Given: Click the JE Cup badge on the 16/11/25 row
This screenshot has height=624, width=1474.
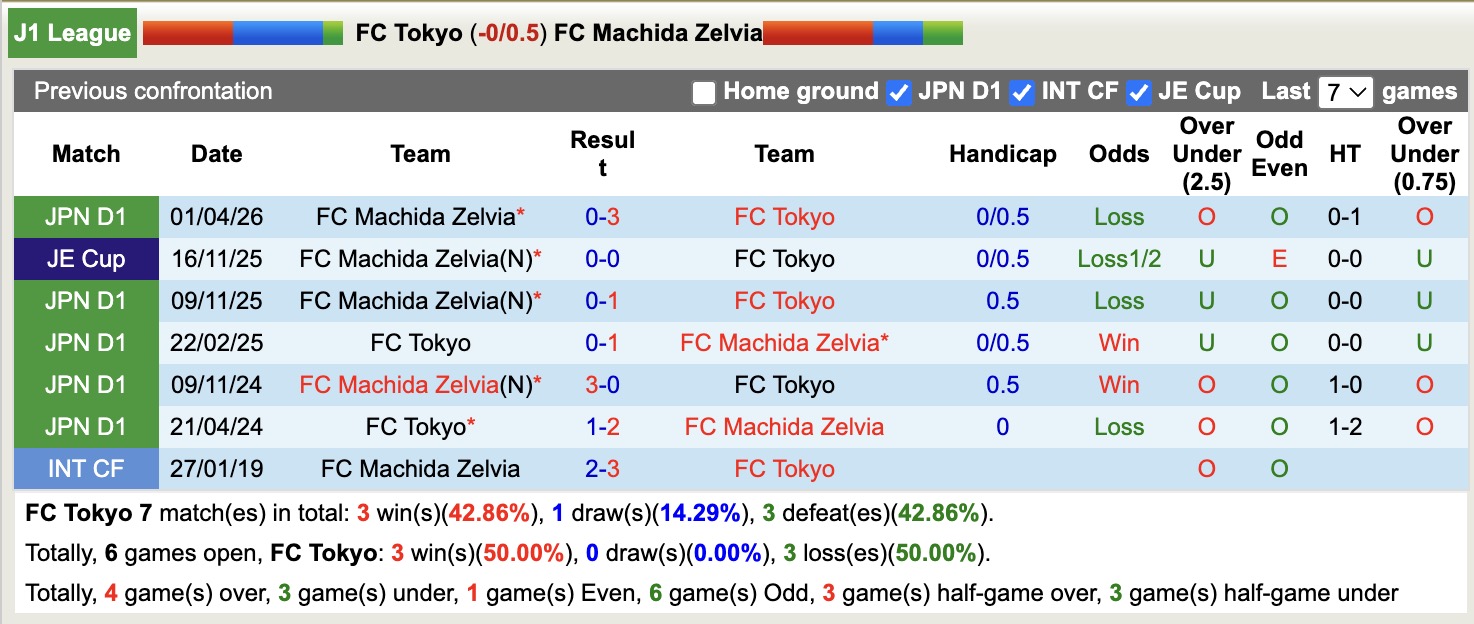Looking at the screenshot, I should point(85,259).
